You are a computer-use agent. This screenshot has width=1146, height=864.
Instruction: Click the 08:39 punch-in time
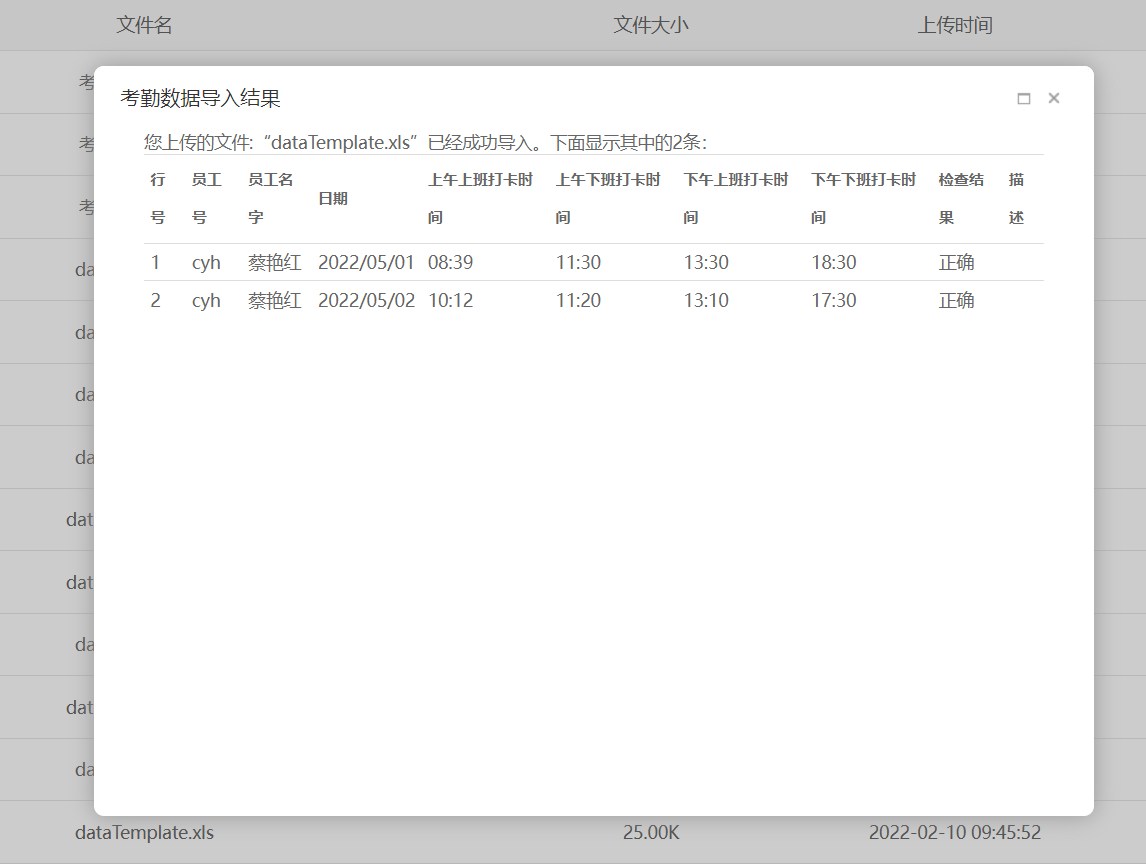tap(450, 262)
